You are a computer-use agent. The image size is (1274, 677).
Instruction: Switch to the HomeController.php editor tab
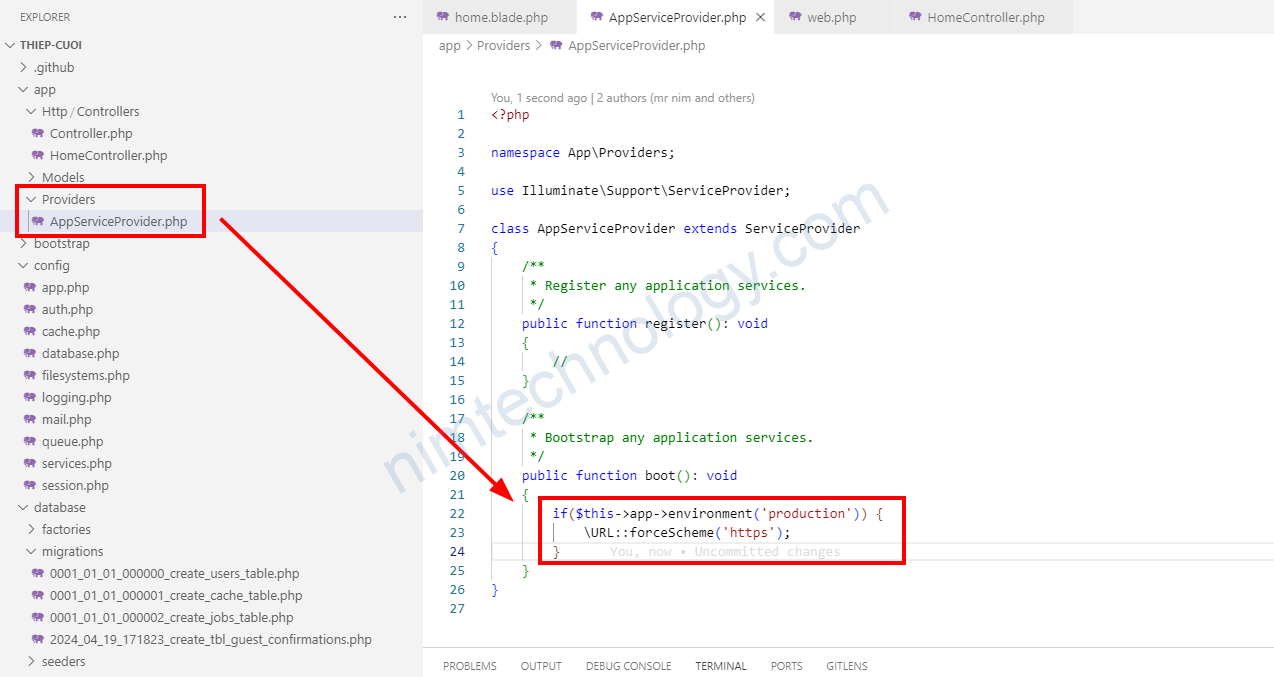[x=985, y=17]
